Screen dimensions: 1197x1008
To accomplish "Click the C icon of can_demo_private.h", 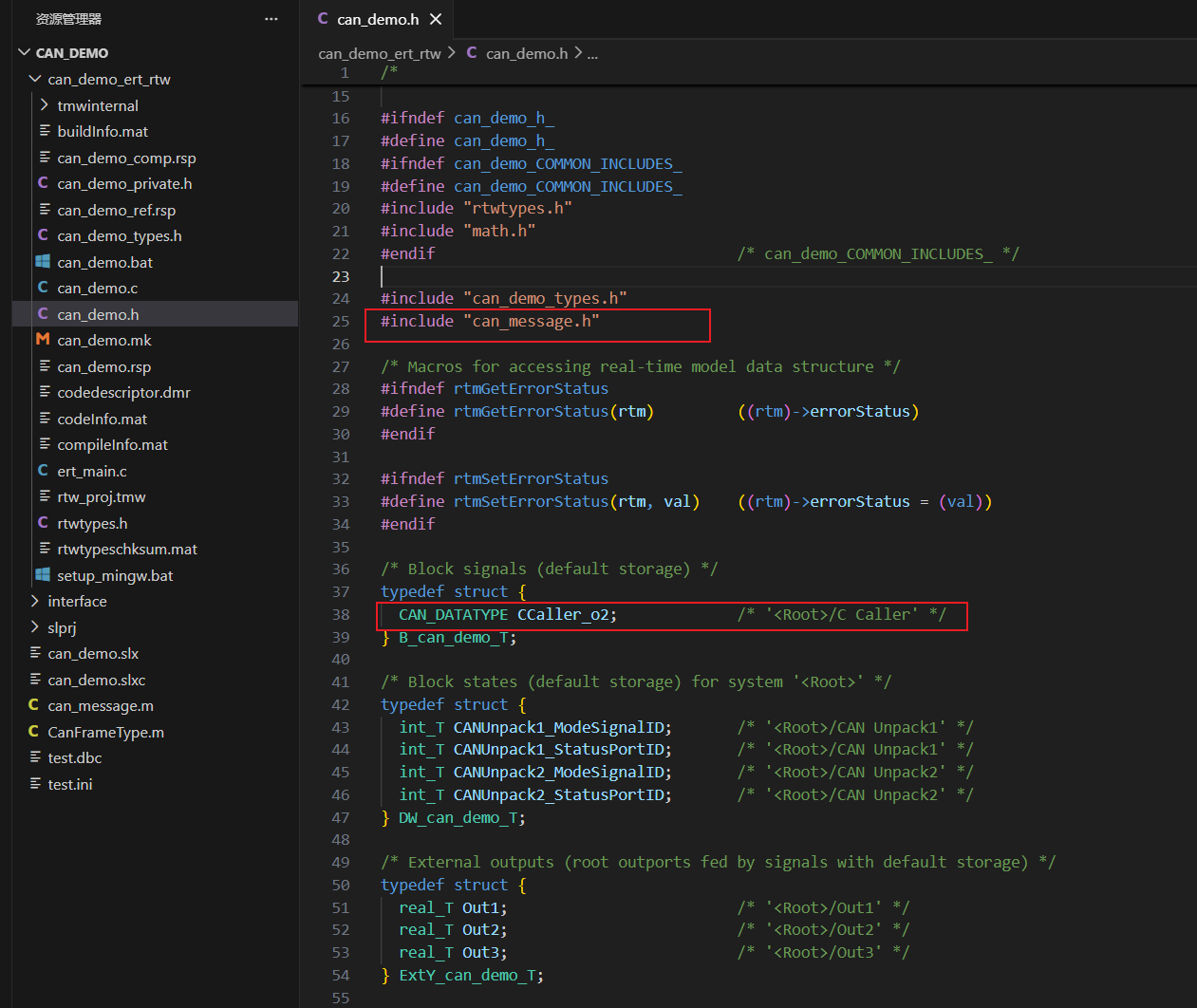I will (x=43, y=183).
